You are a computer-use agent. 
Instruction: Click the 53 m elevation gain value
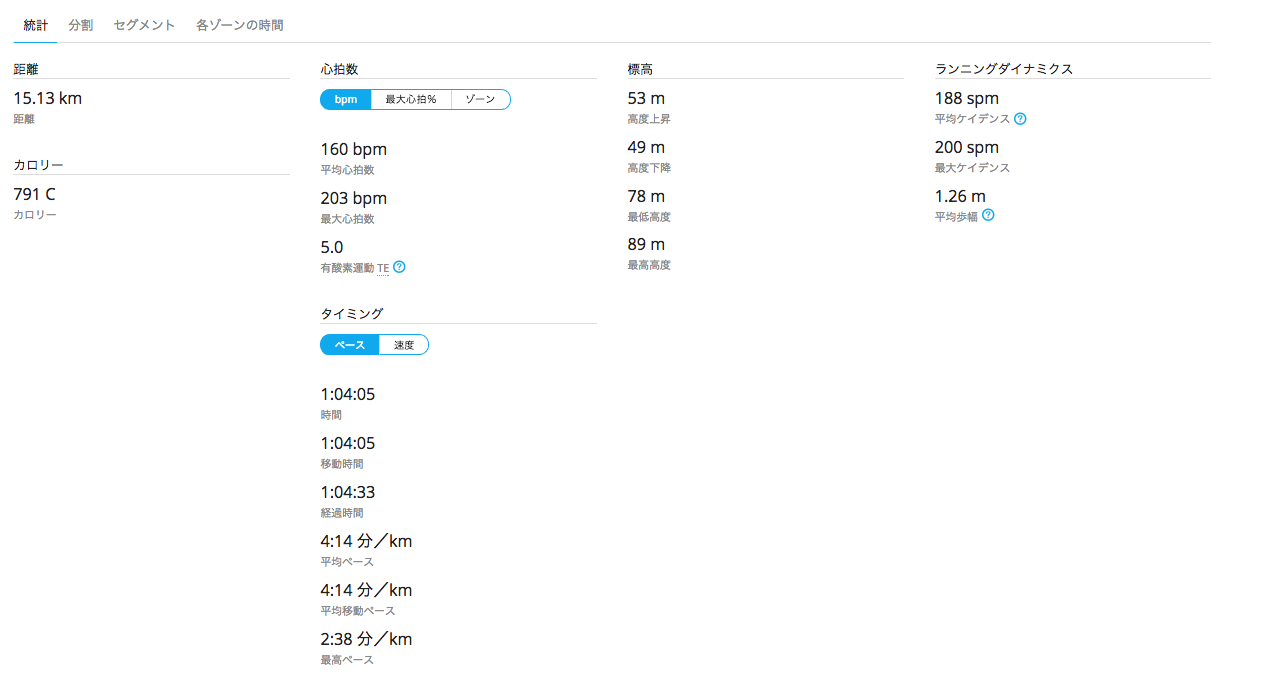(646, 98)
